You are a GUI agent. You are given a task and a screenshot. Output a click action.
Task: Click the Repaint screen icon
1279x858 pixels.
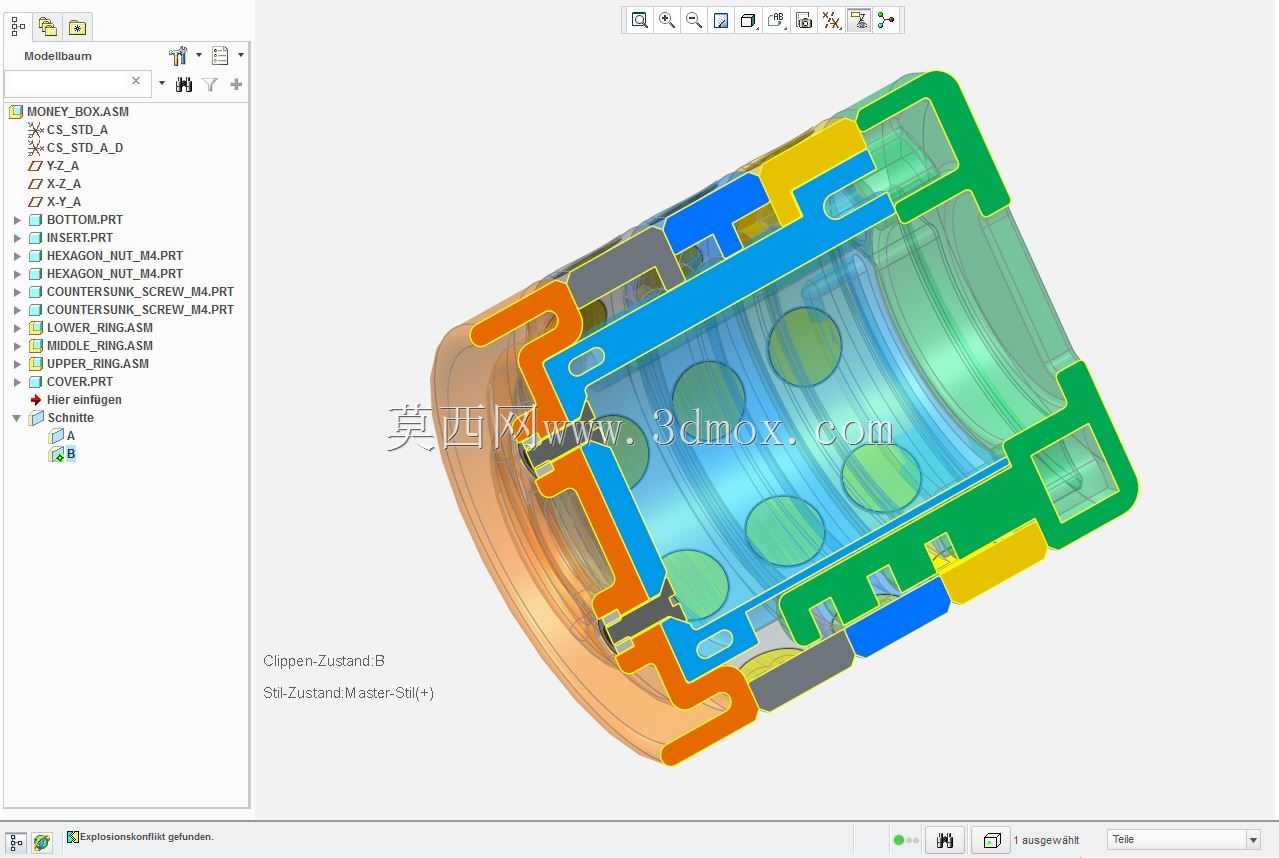pos(721,20)
